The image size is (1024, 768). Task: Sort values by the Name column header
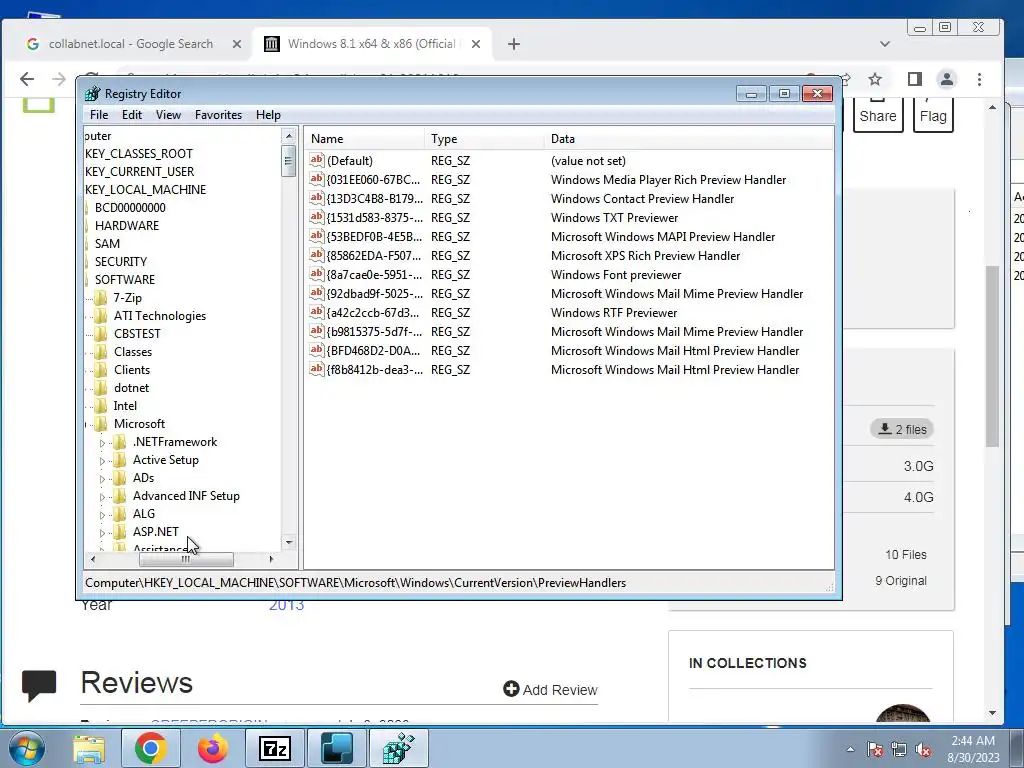point(364,138)
